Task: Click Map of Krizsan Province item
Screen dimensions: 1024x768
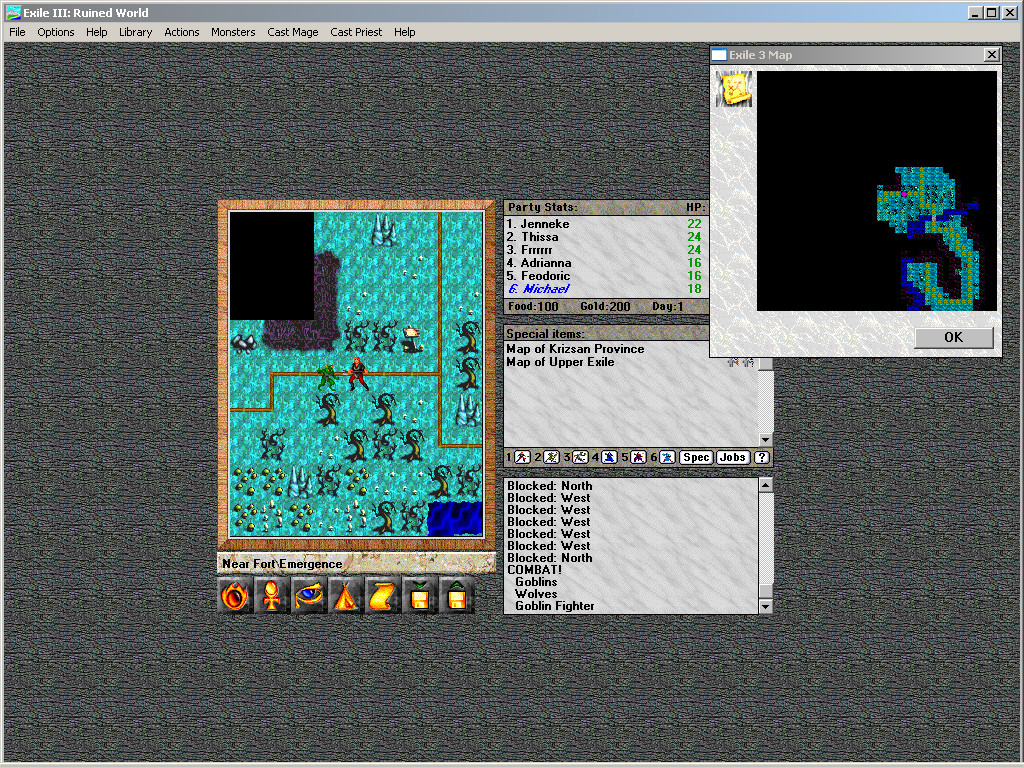Action: coord(575,349)
